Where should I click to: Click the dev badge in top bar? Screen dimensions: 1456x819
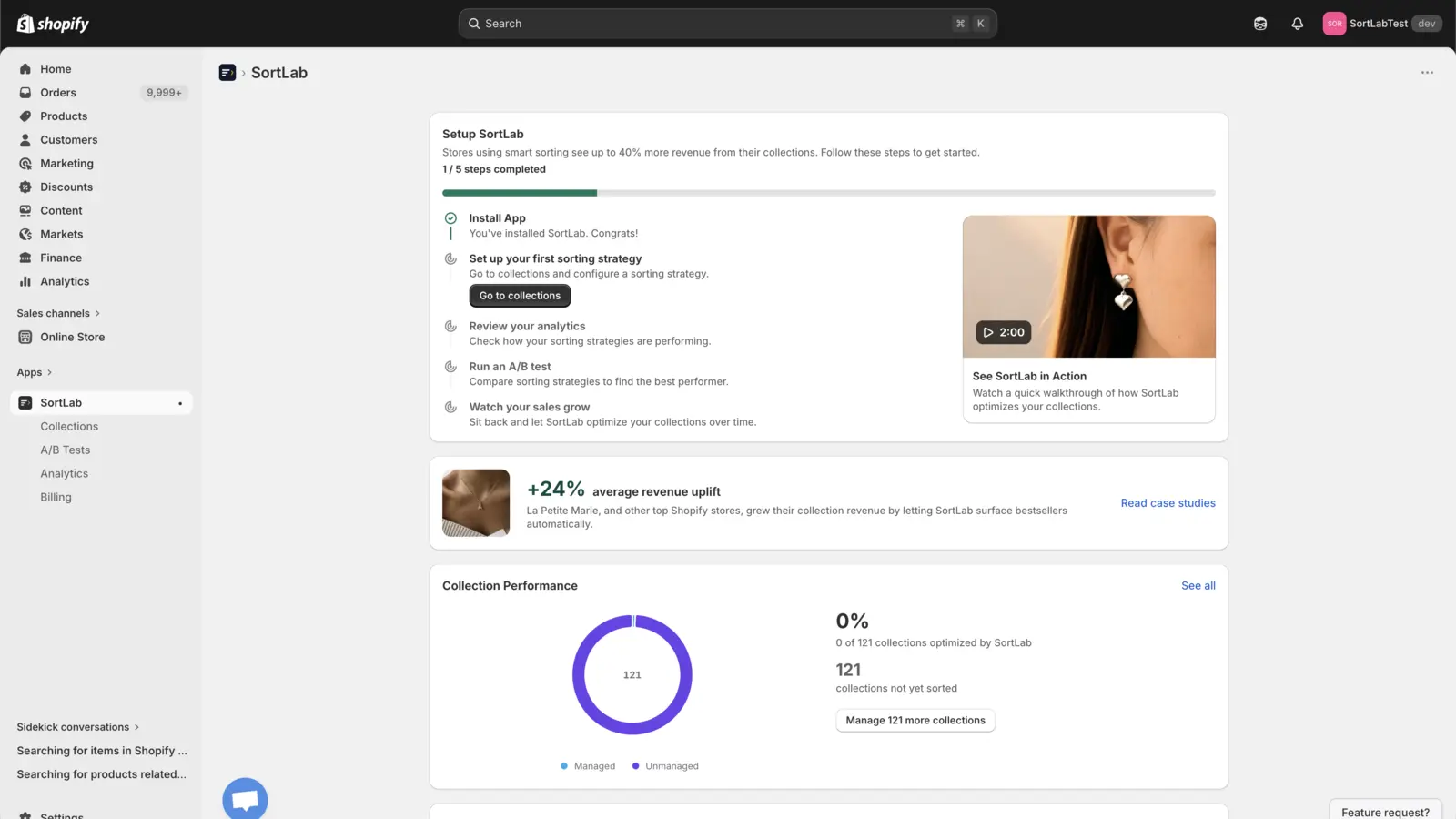(1426, 24)
